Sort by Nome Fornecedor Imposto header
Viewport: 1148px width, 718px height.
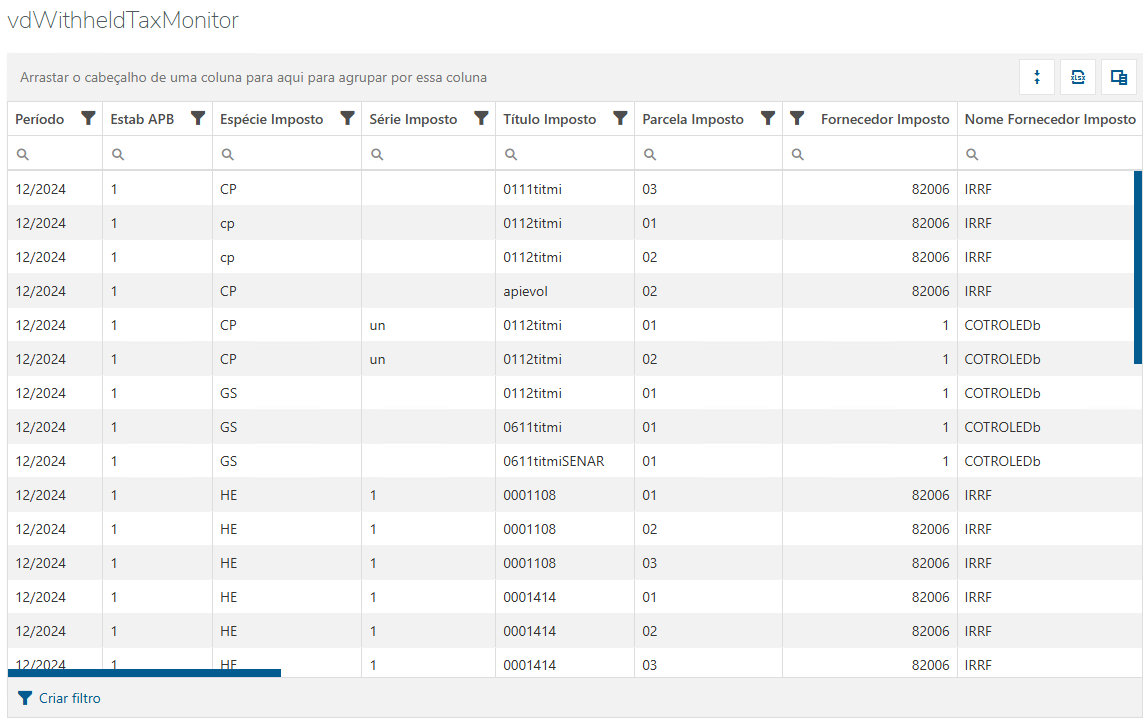click(1050, 119)
